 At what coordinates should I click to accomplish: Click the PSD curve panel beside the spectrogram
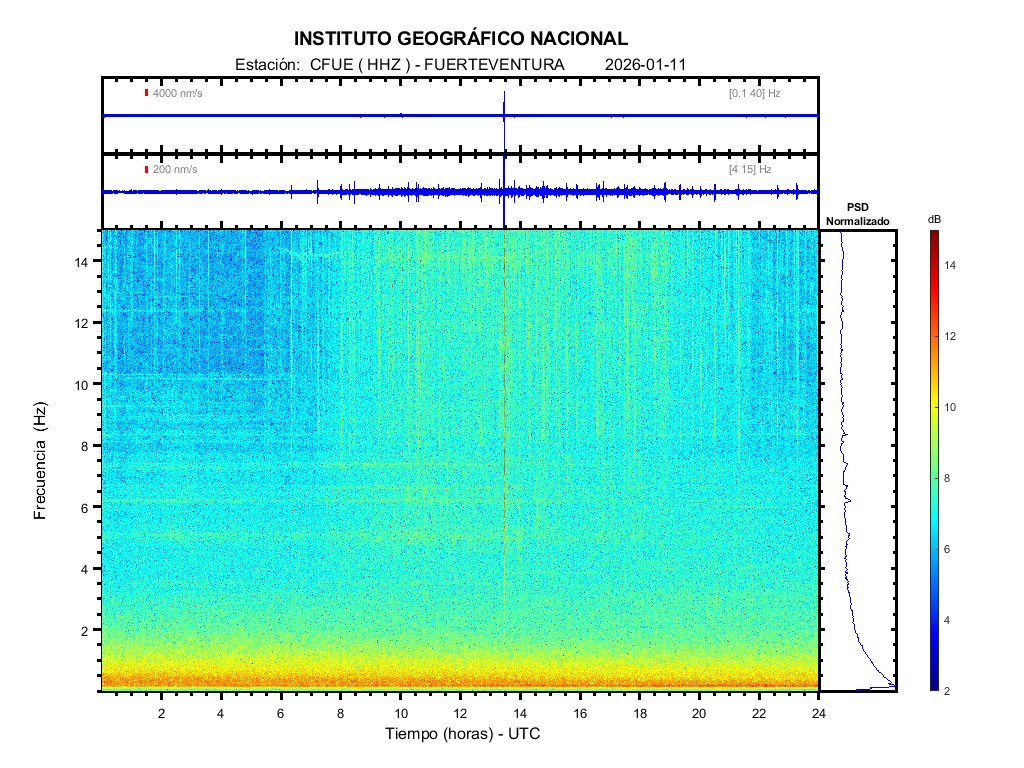[857, 460]
